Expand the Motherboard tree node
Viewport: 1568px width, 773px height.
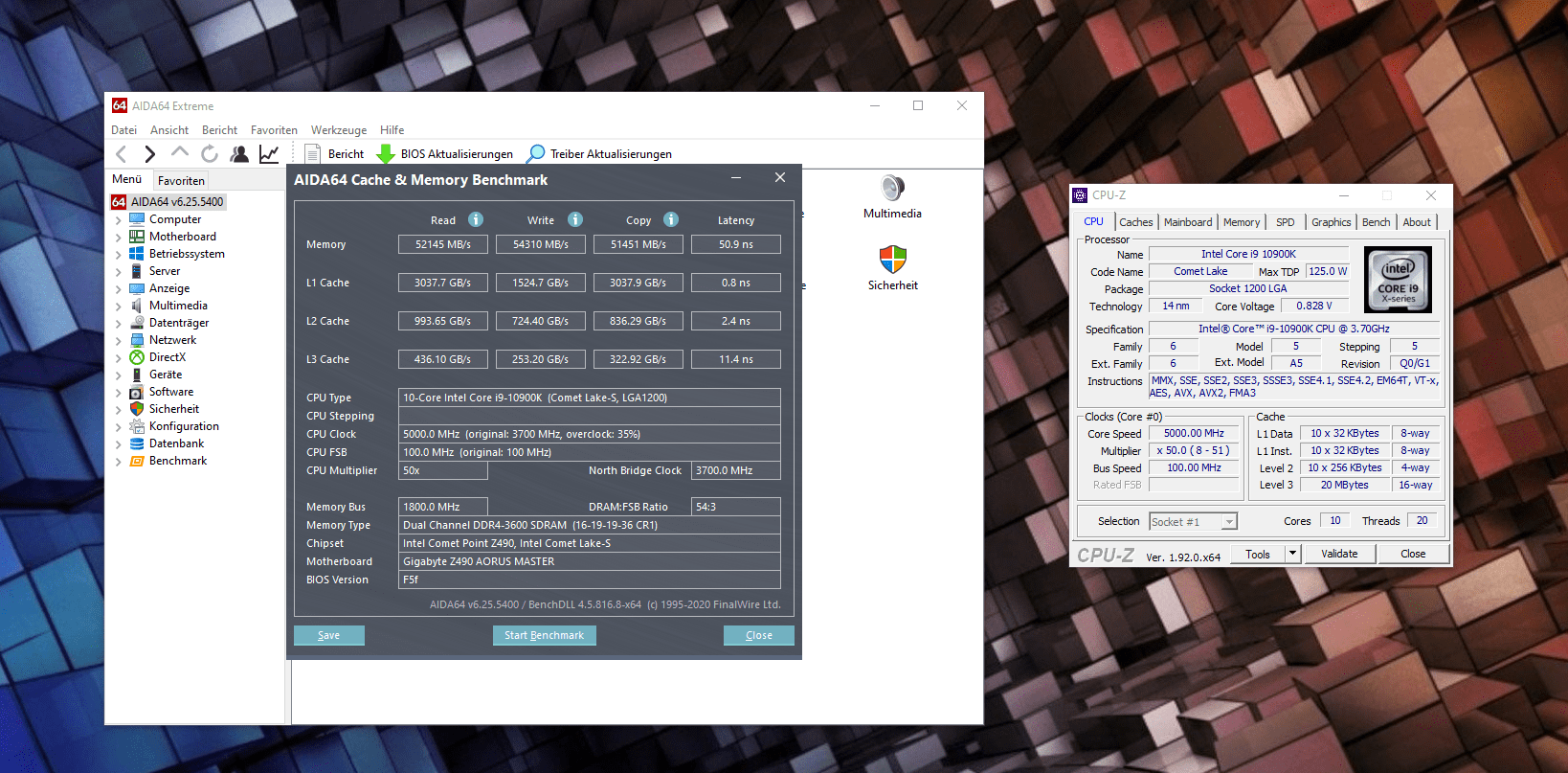[119, 238]
